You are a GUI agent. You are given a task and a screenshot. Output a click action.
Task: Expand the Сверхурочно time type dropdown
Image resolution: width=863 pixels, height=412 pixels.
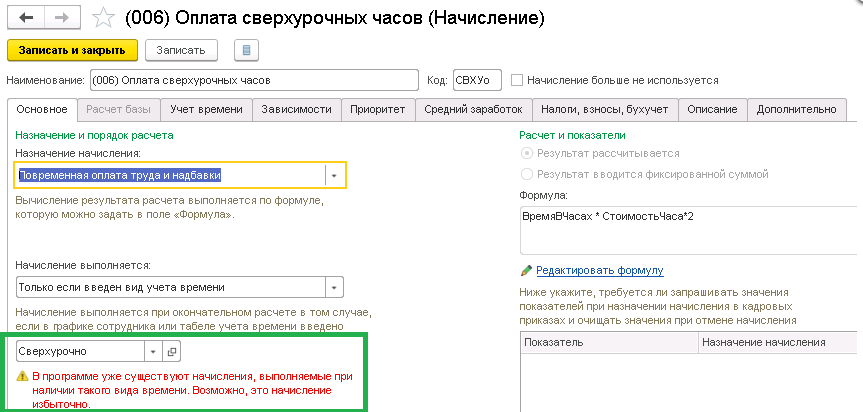(x=154, y=351)
